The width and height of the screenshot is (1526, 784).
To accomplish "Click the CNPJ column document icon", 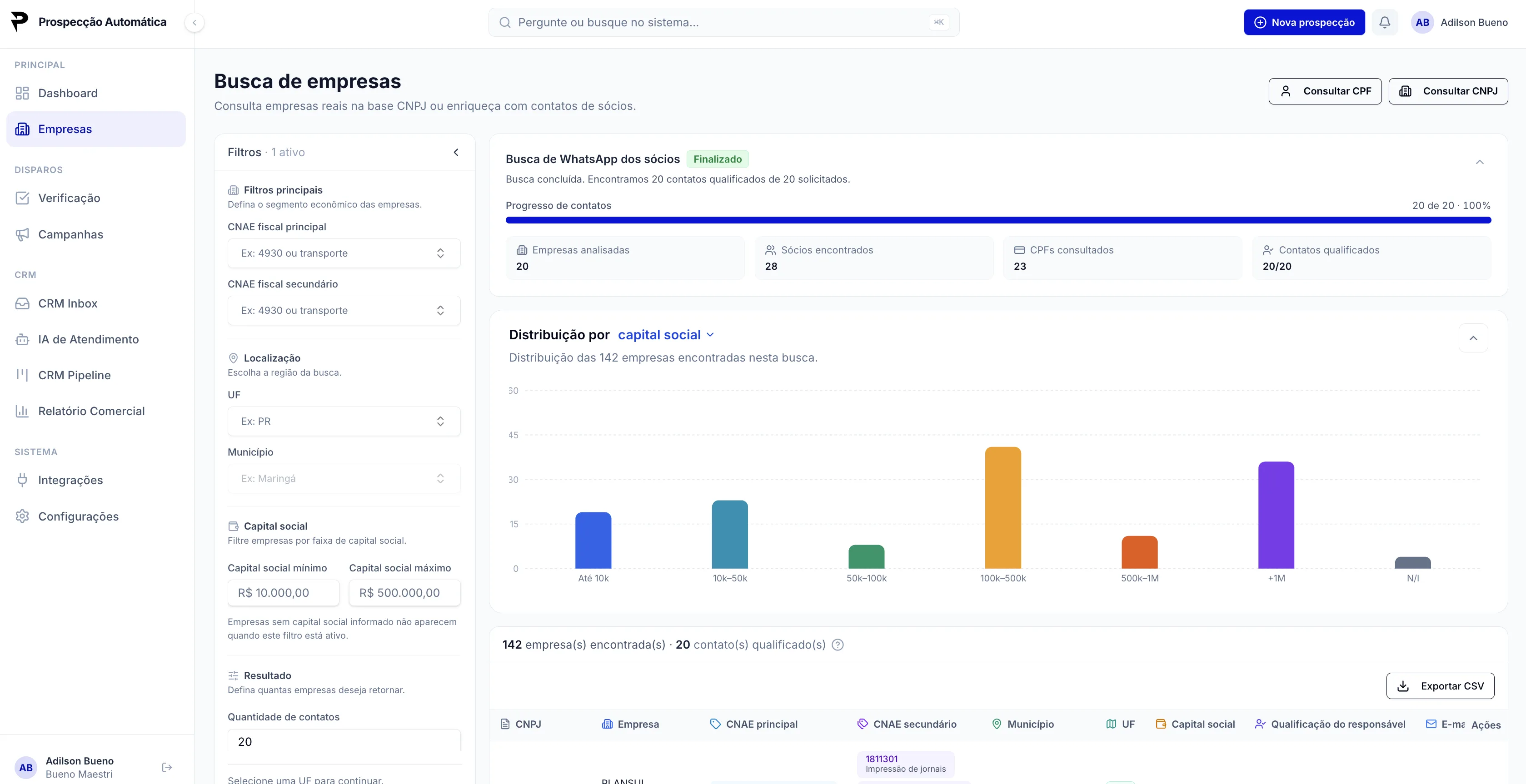I will pos(505,724).
